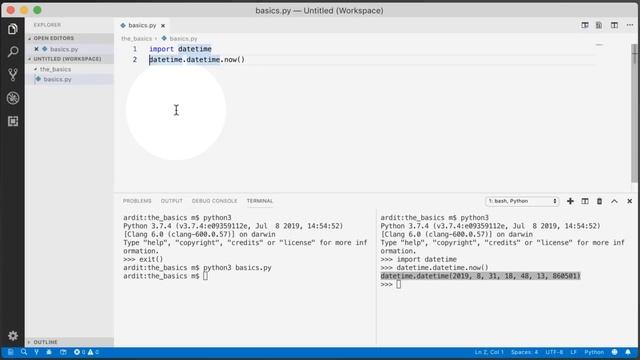Kill the terminal with trash icon
The image size is (640, 360).
tap(599, 201)
